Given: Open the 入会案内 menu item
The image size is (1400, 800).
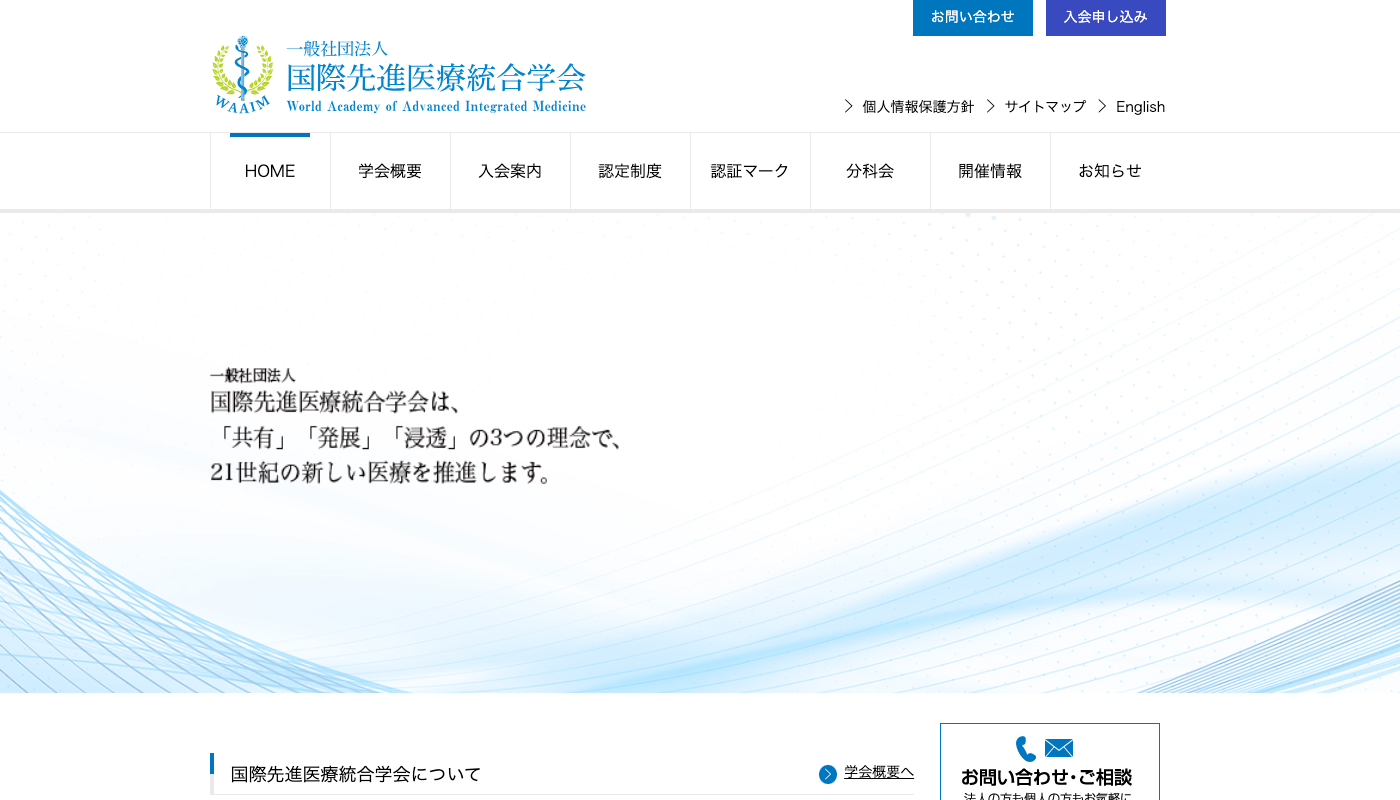Looking at the screenshot, I should pos(510,170).
